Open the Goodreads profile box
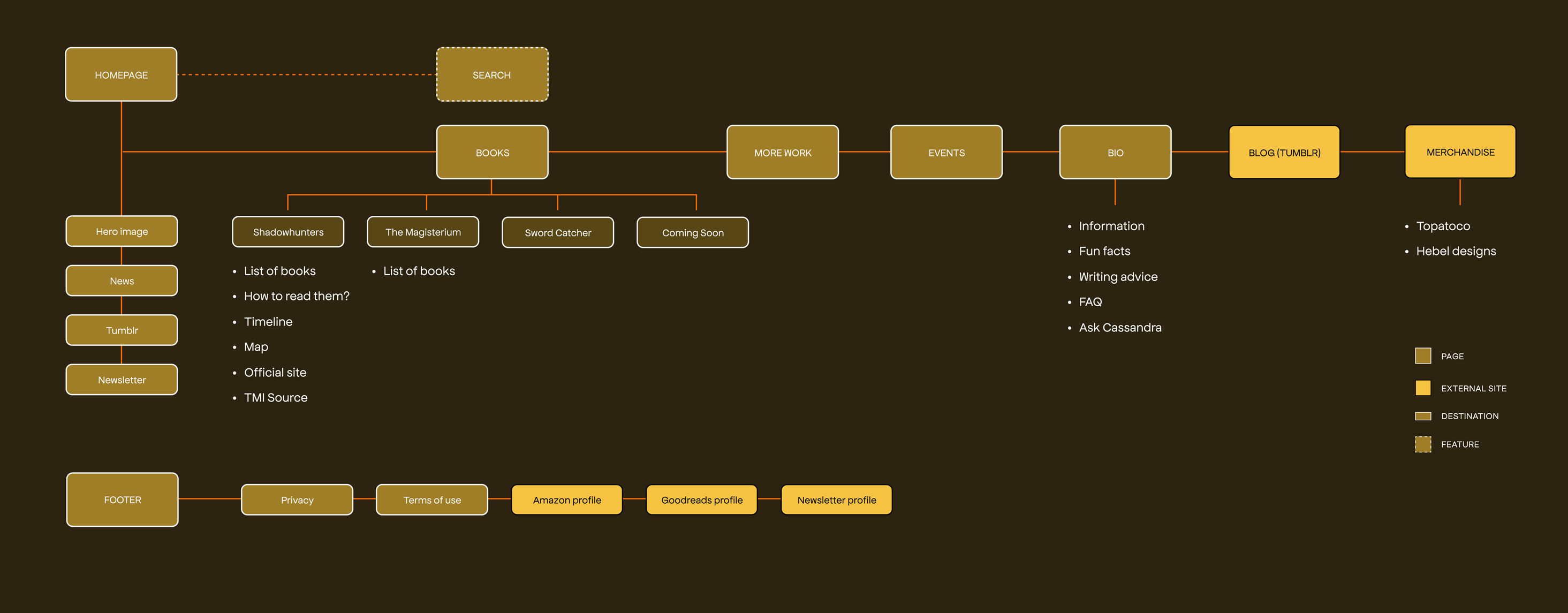1568x613 pixels. 702,500
